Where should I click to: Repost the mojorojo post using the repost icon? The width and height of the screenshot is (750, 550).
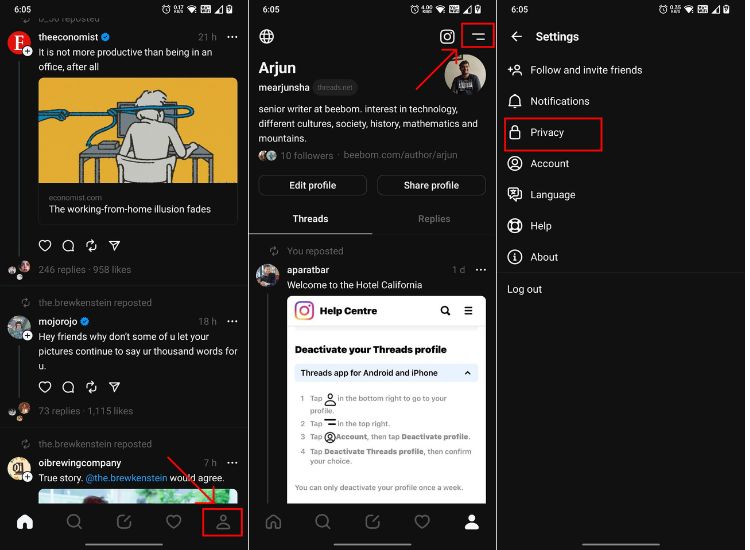tap(91, 386)
